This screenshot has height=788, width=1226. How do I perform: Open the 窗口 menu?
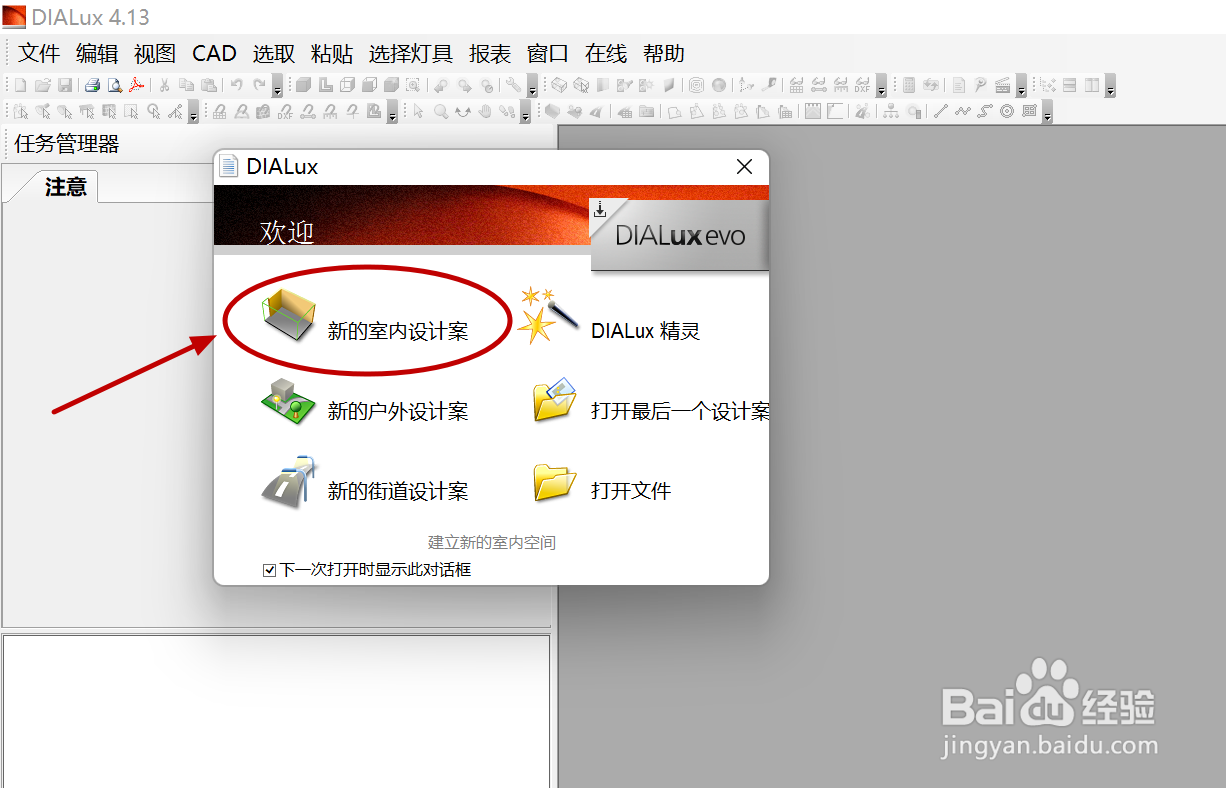coord(548,53)
